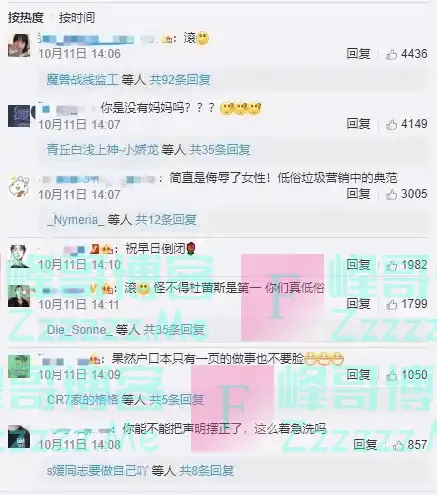Open user link _Nymeria_
Screen dimensions: 437x495
point(75,220)
